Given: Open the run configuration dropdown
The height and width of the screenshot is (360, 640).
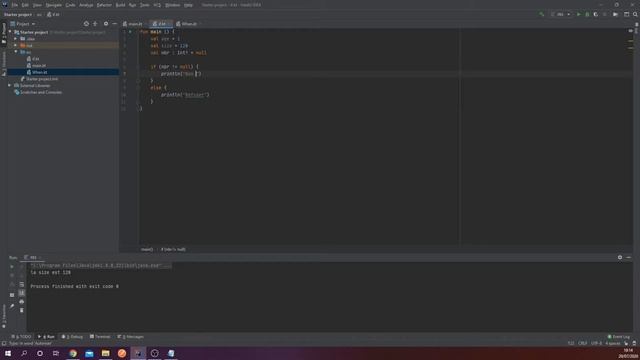Looking at the screenshot, I should tap(560, 14).
